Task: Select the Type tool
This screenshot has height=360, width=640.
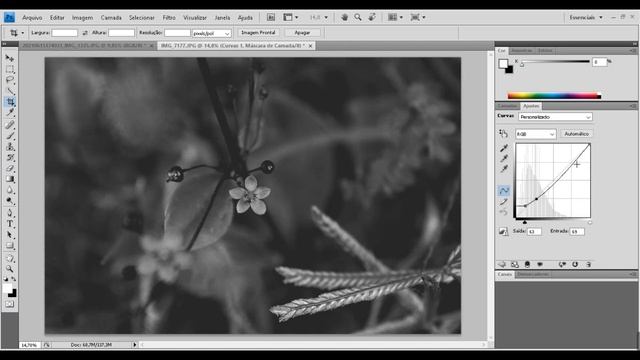Action: tap(9, 224)
